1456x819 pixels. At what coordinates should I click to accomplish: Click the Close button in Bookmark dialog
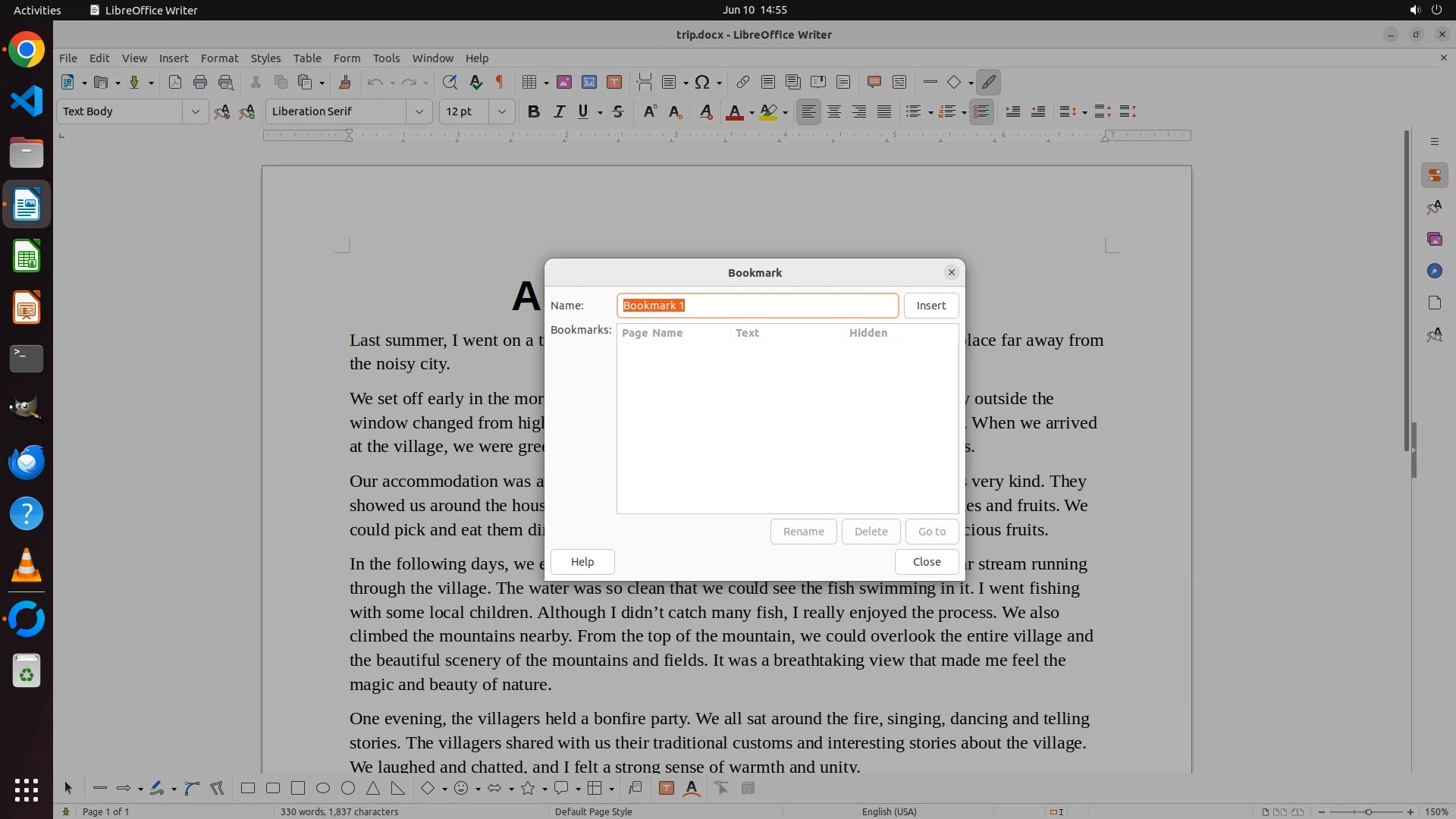[926, 562]
